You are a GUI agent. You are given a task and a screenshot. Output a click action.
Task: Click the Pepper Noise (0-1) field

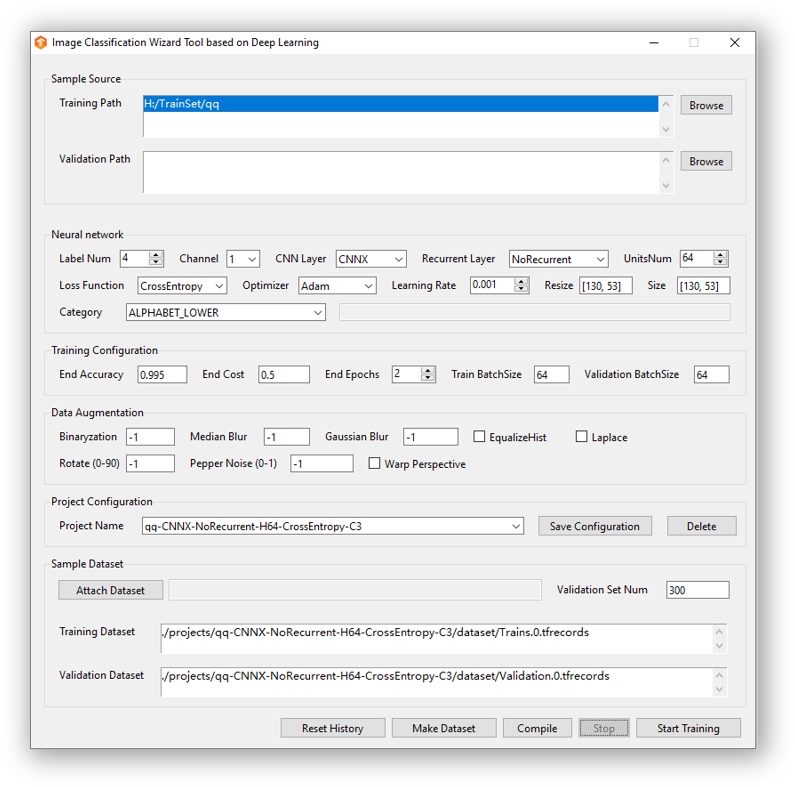point(322,463)
